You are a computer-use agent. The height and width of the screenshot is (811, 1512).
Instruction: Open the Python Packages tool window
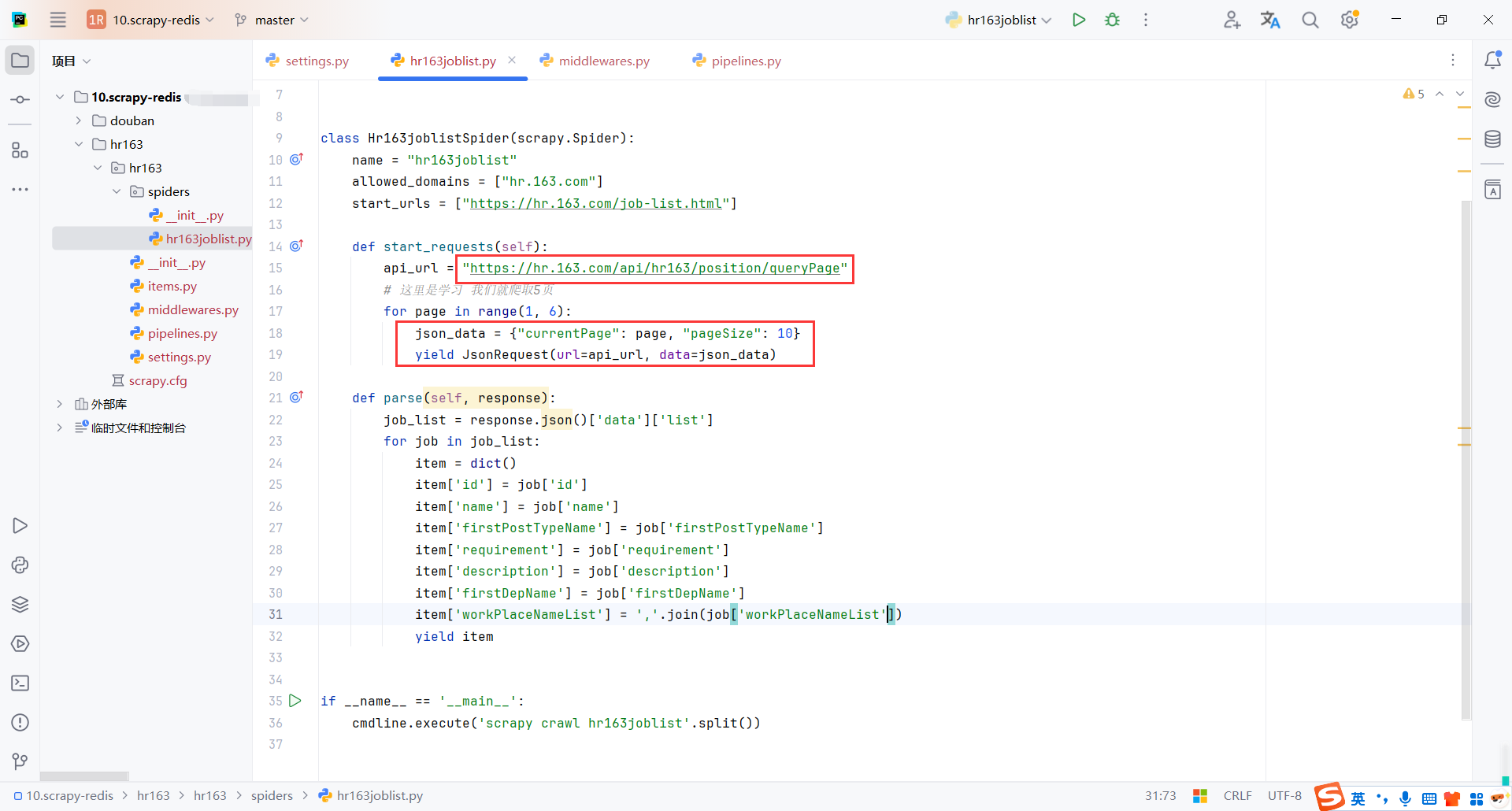tap(20, 605)
